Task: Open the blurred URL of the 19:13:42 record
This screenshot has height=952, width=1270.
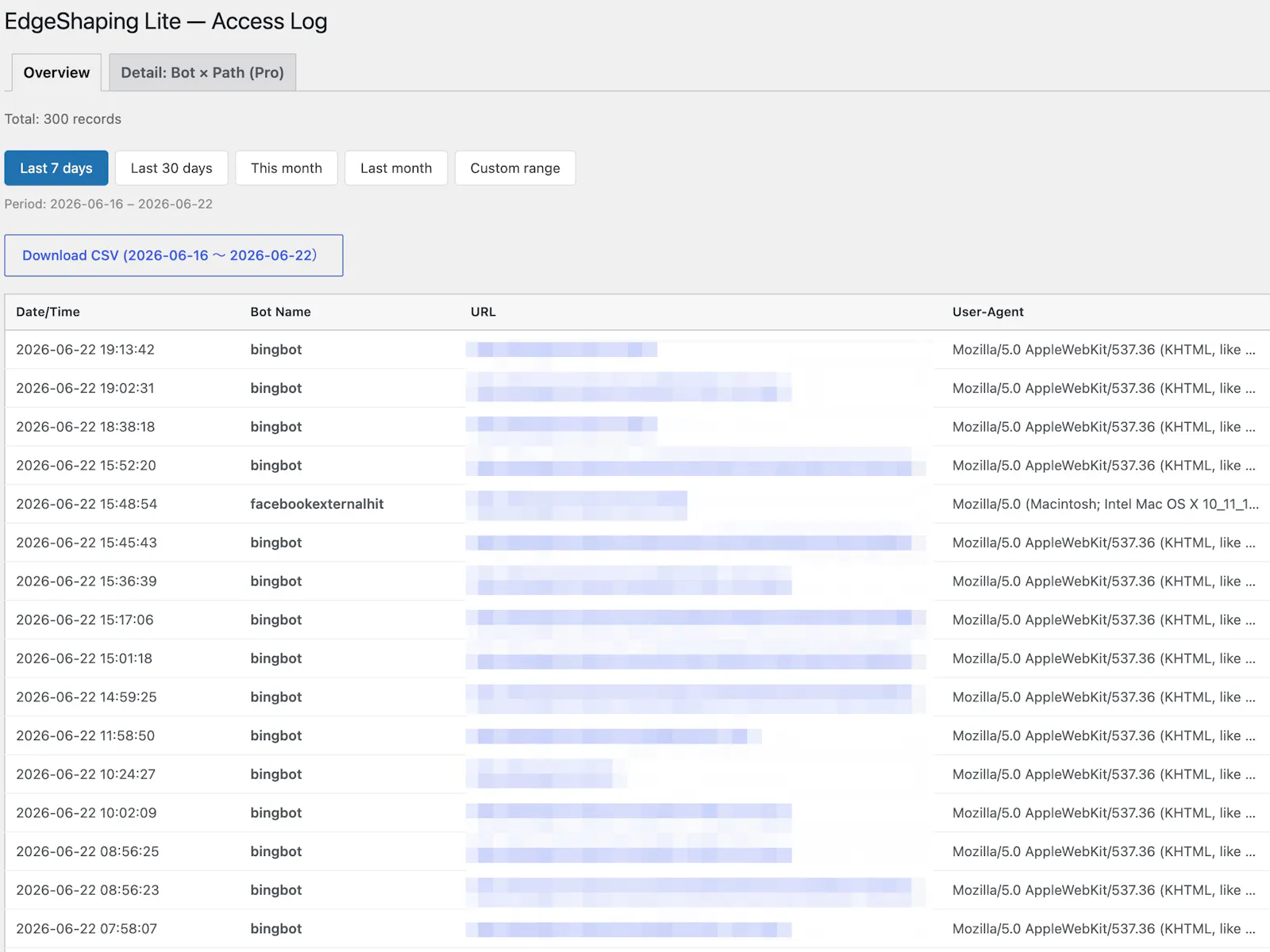Action: (561, 350)
